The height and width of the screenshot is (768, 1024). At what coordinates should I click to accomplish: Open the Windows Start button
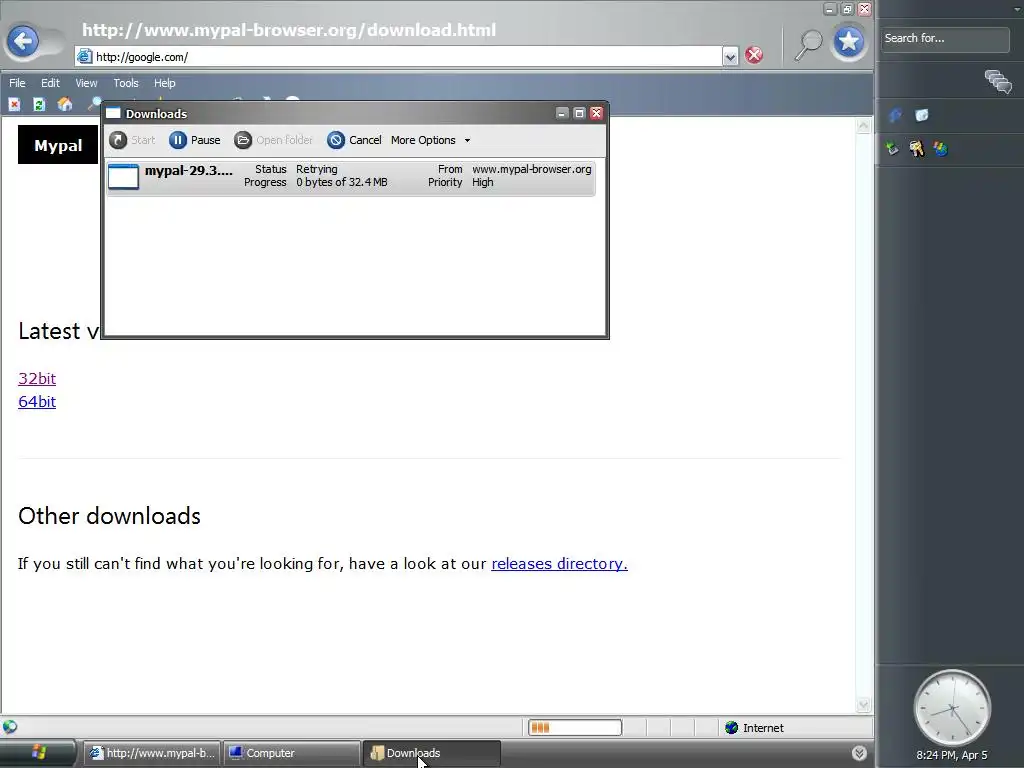point(38,752)
